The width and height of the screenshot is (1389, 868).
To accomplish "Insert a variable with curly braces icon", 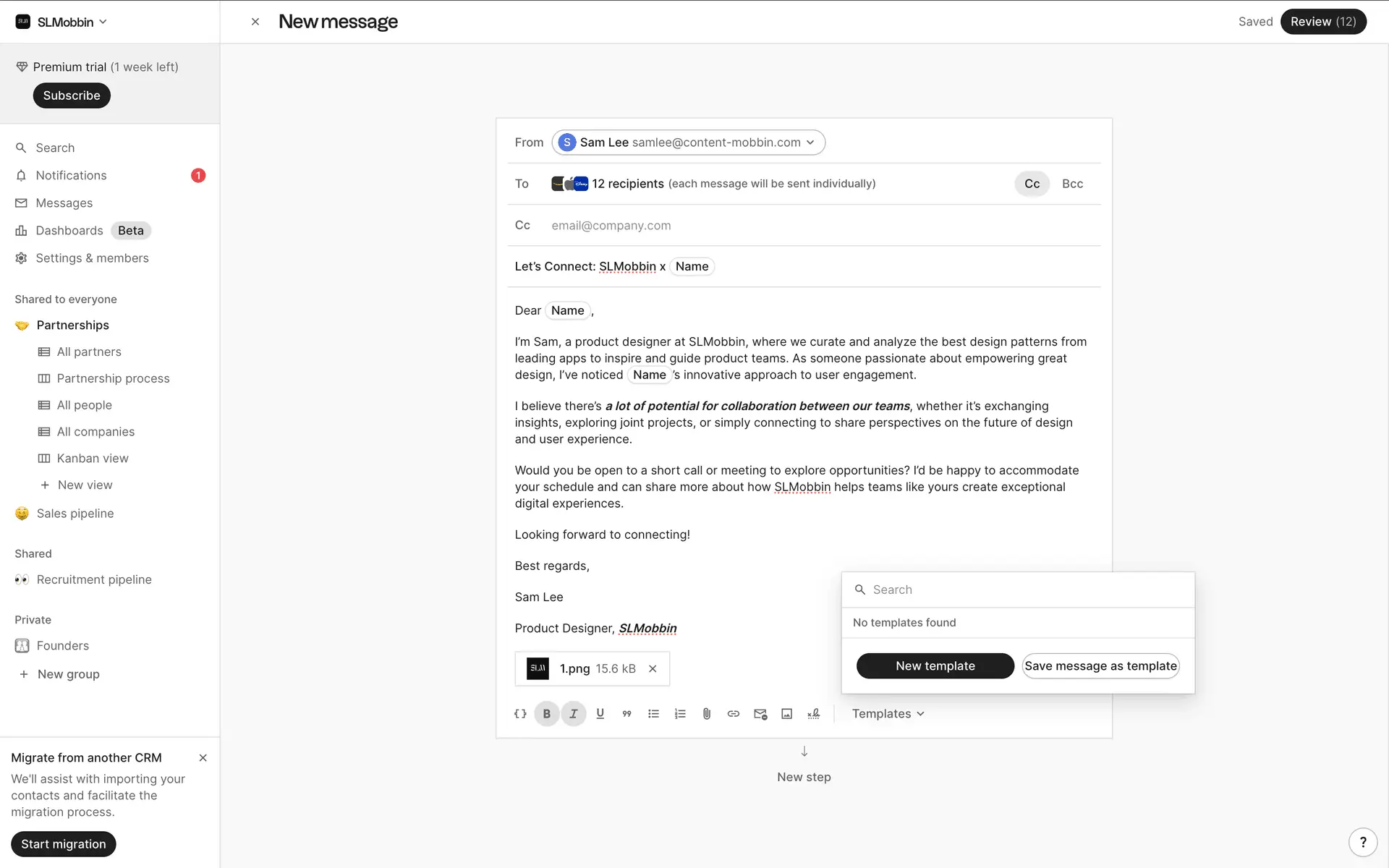I will point(520,713).
